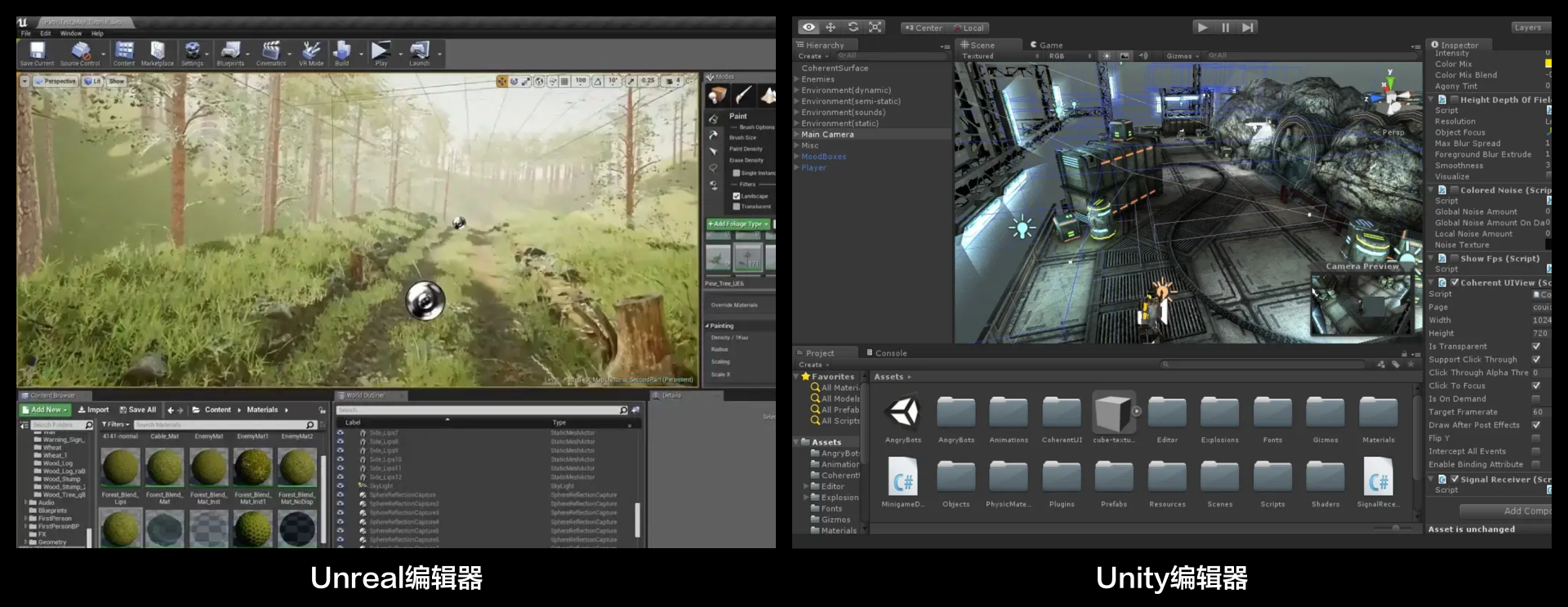Open Unreal Filters dropdown in Content Browser
The image size is (1568, 607).
115,425
